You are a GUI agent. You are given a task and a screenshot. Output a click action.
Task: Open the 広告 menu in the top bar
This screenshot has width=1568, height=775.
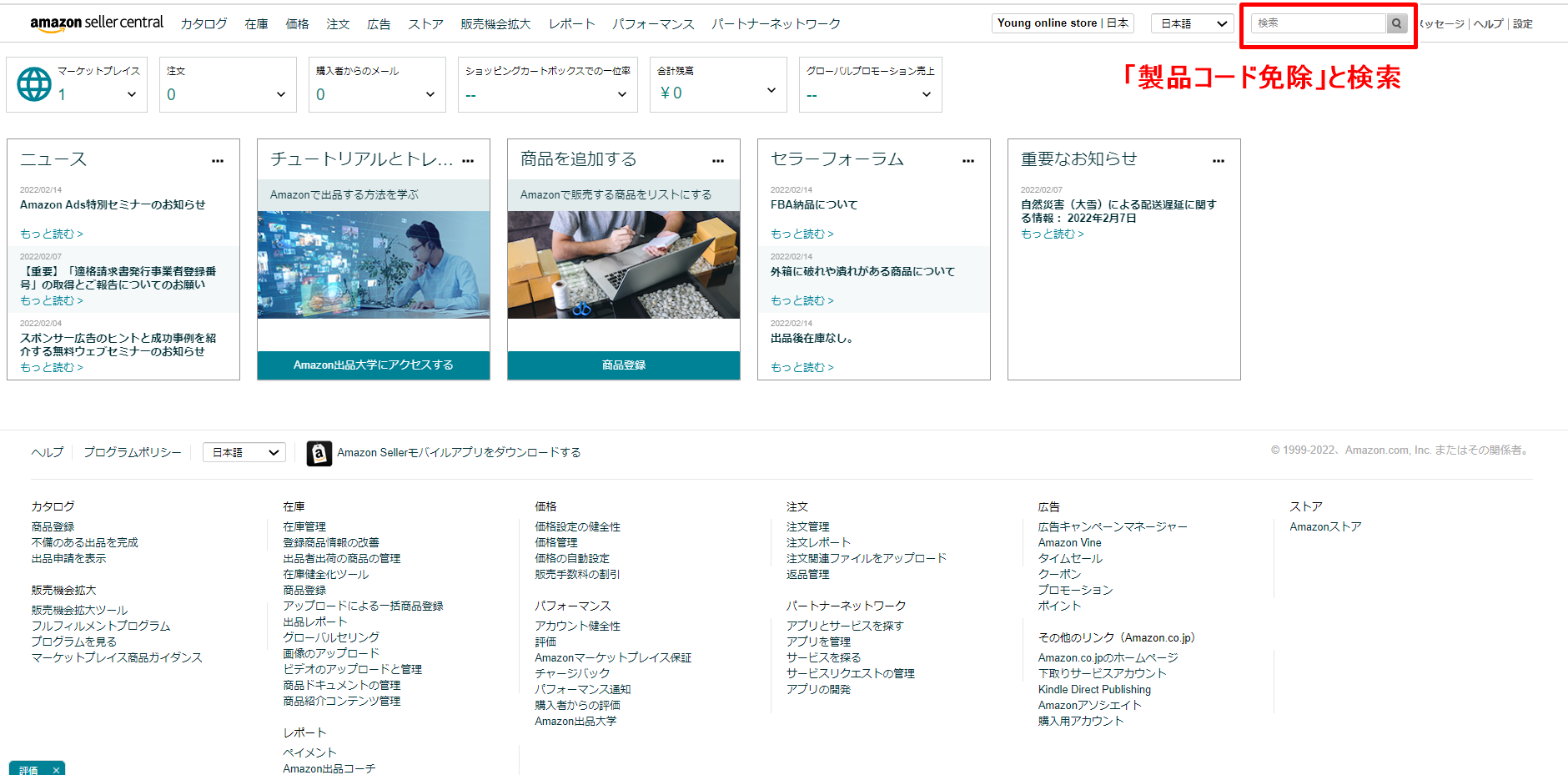click(x=379, y=24)
